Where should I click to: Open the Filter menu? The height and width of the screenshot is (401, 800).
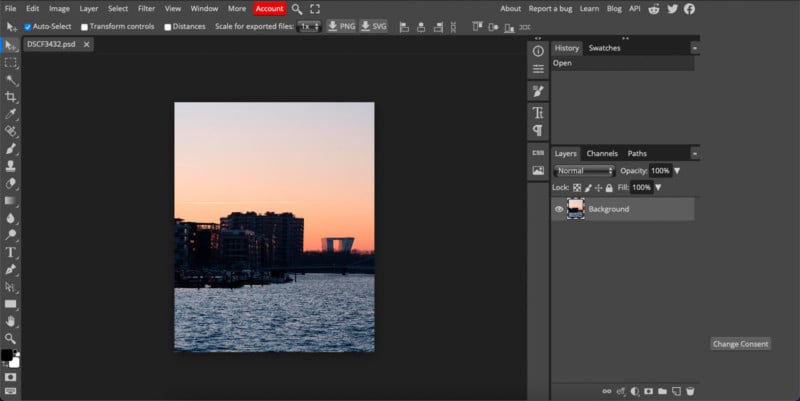tap(146, 8)
